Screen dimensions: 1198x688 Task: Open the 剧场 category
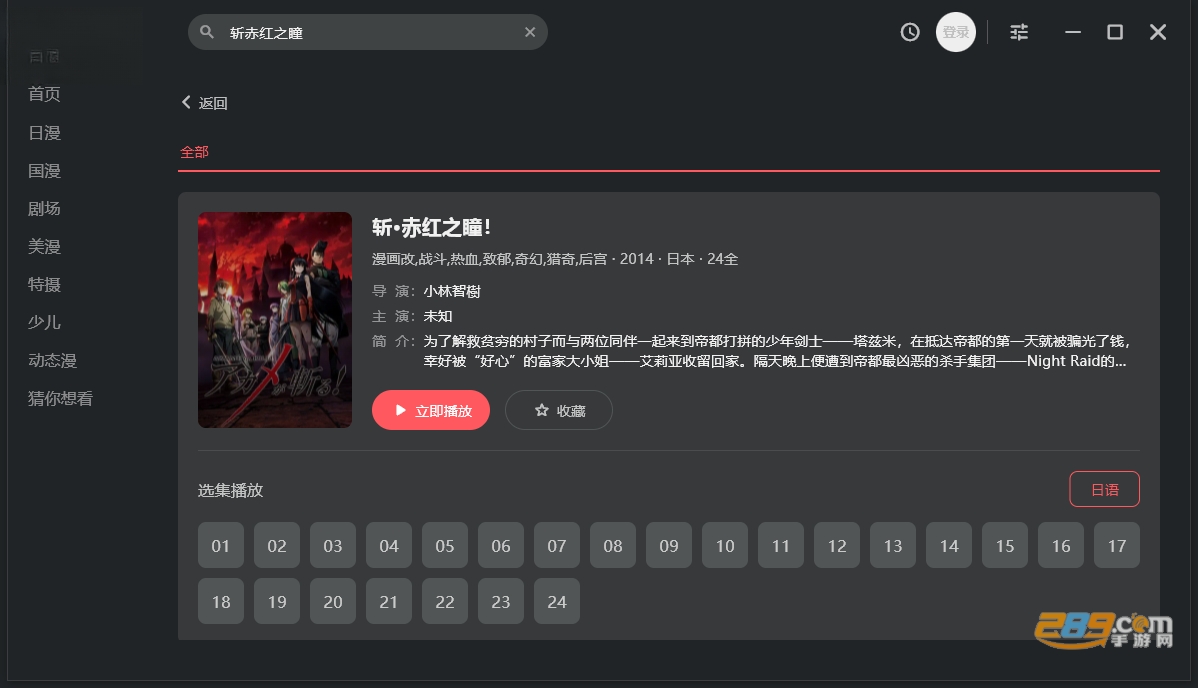coord(44,209)
